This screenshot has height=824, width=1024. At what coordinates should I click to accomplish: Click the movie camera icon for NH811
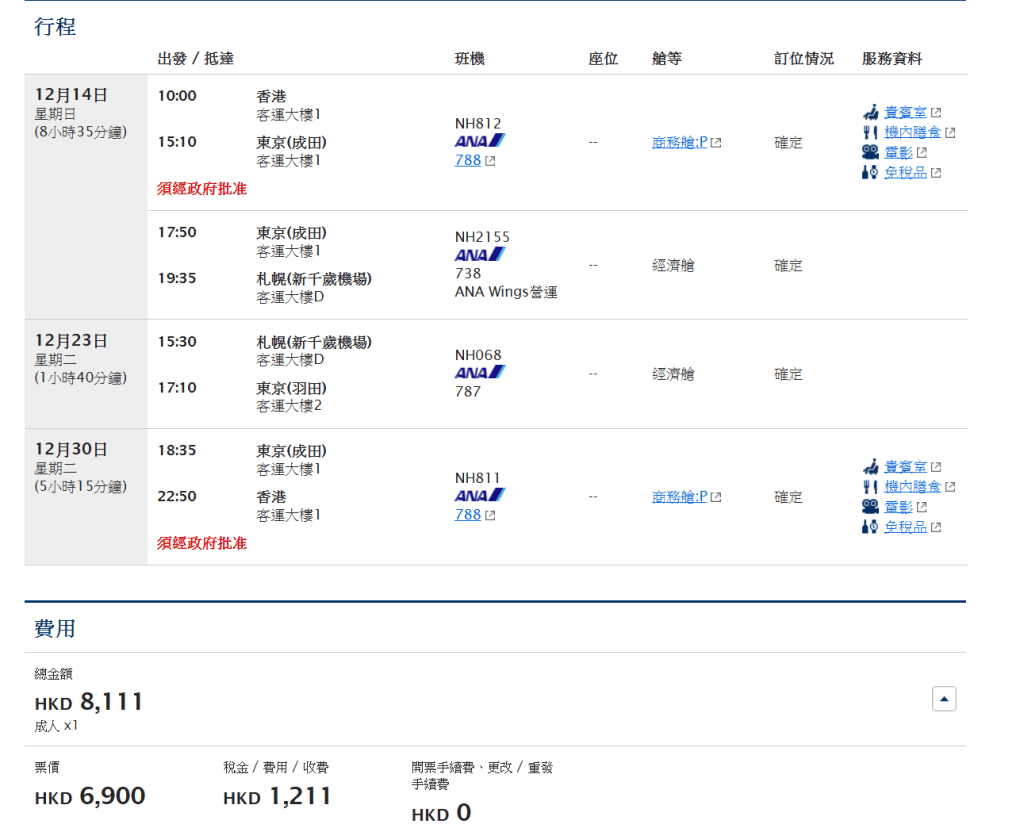click(x=870, y=507)
